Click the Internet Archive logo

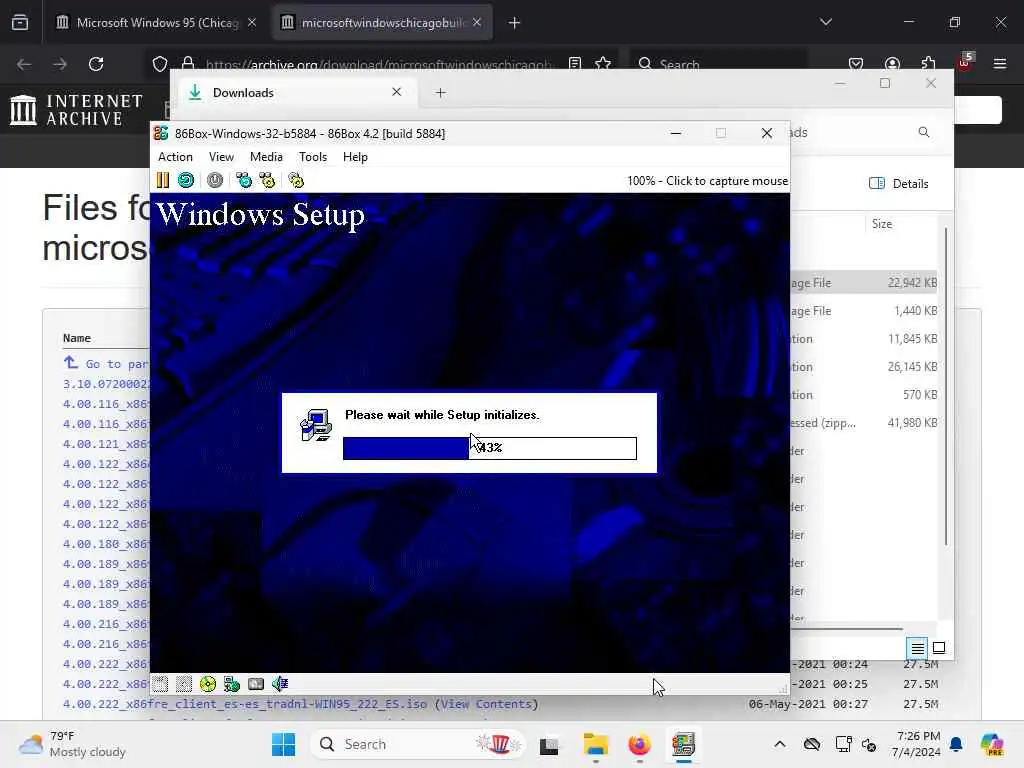76,110
